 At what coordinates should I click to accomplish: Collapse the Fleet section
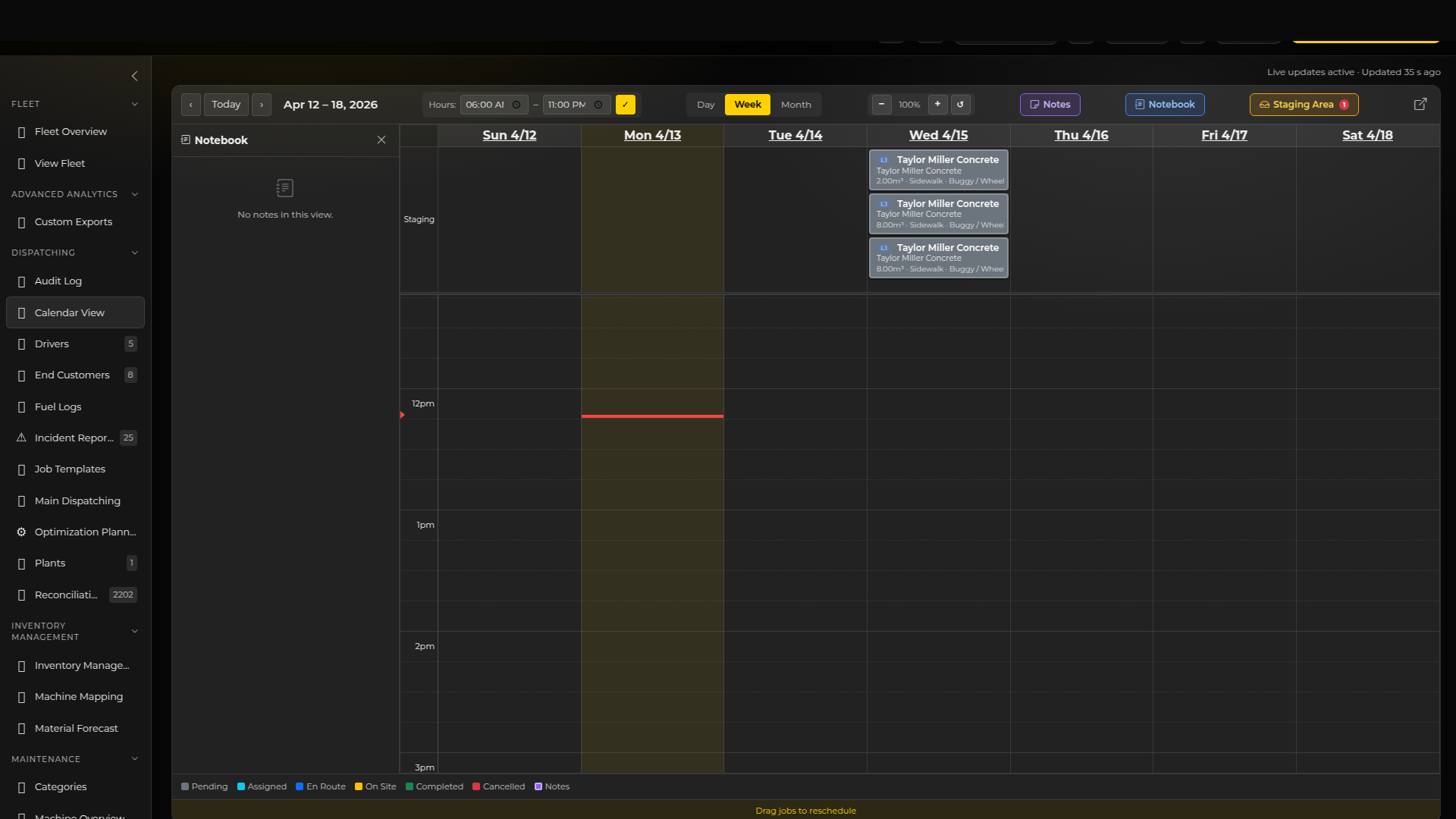135,104
